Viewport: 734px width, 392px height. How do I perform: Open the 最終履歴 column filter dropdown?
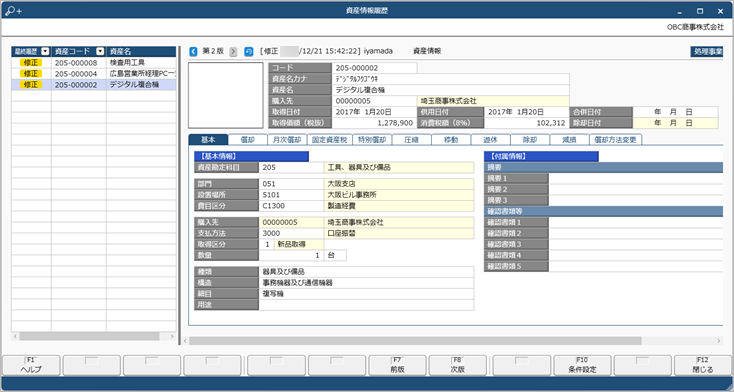tap(45, 52)
